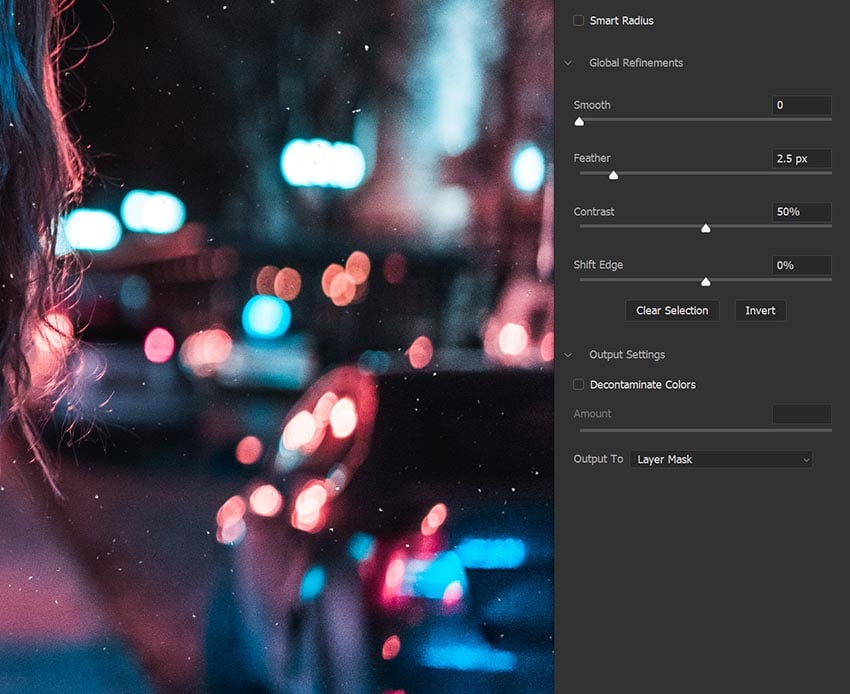
Task: Click the Output Settings heading text
Action: point(627,355)
